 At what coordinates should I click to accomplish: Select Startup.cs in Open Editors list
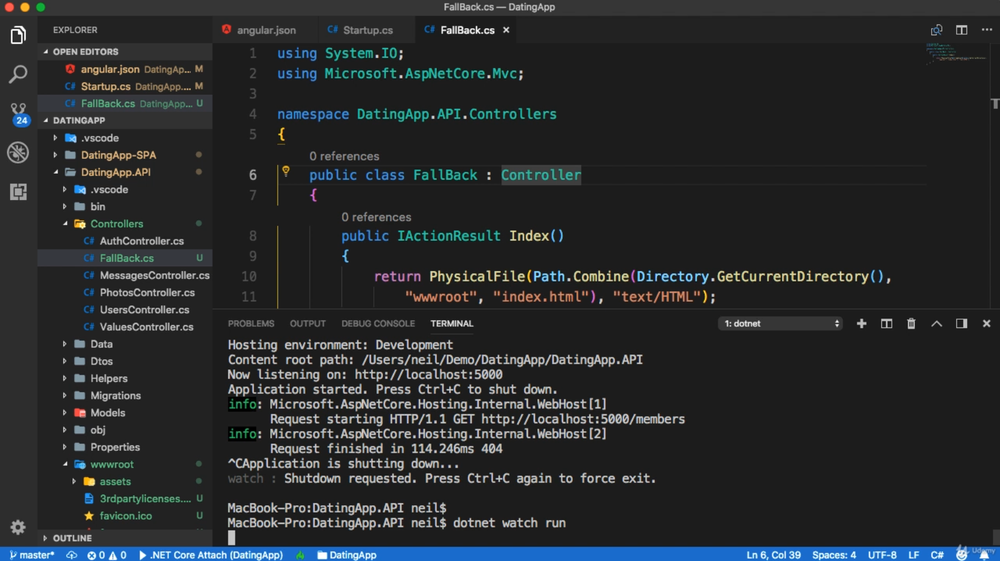(x=125, y=86)
